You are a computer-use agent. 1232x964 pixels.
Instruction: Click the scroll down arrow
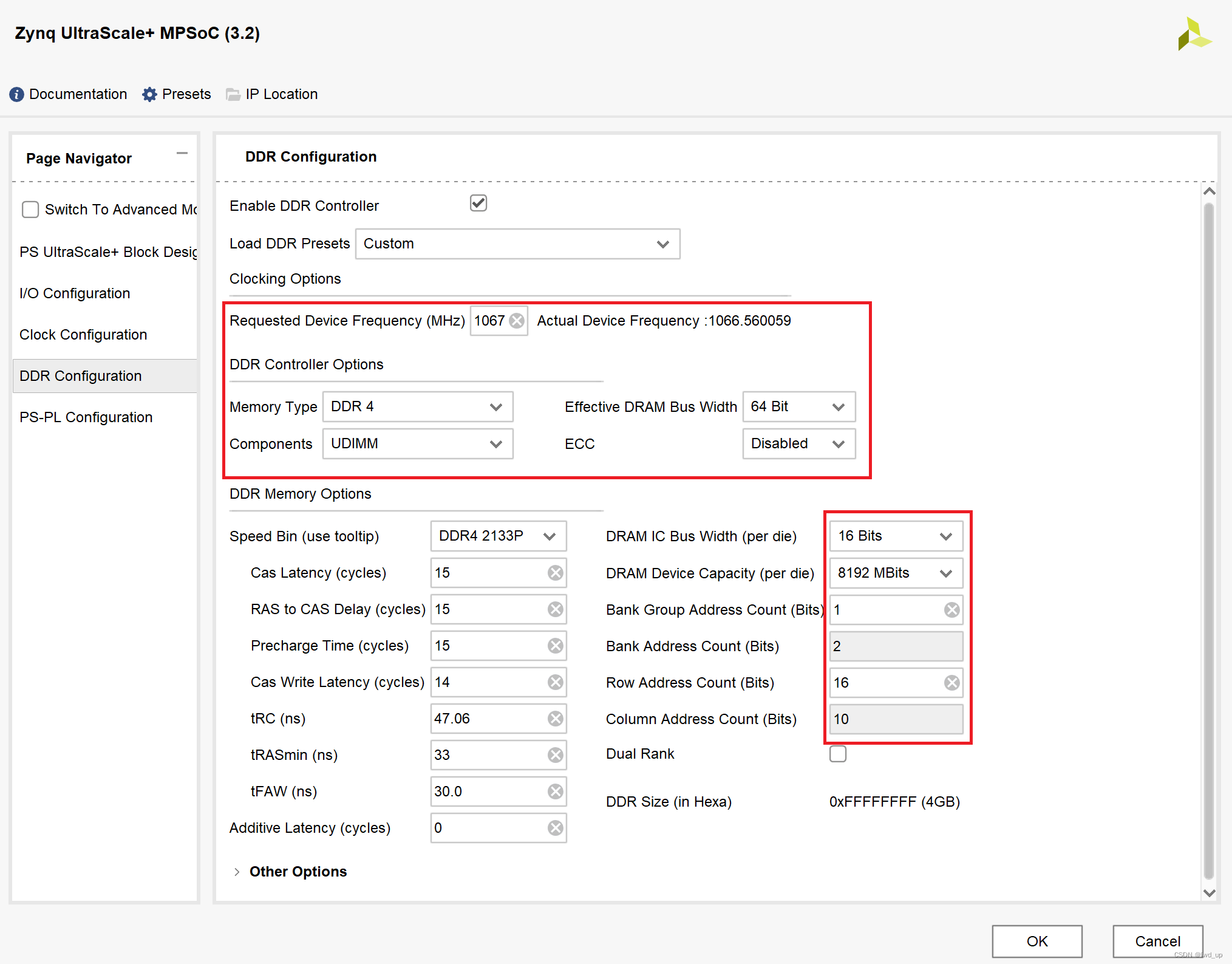[1209, 893]
